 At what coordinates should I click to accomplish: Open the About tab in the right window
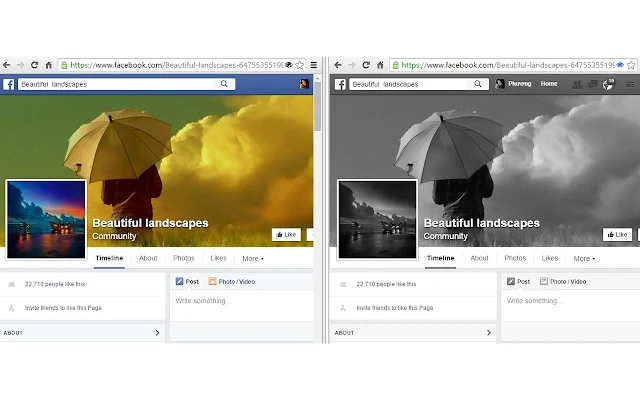point(479,258)
